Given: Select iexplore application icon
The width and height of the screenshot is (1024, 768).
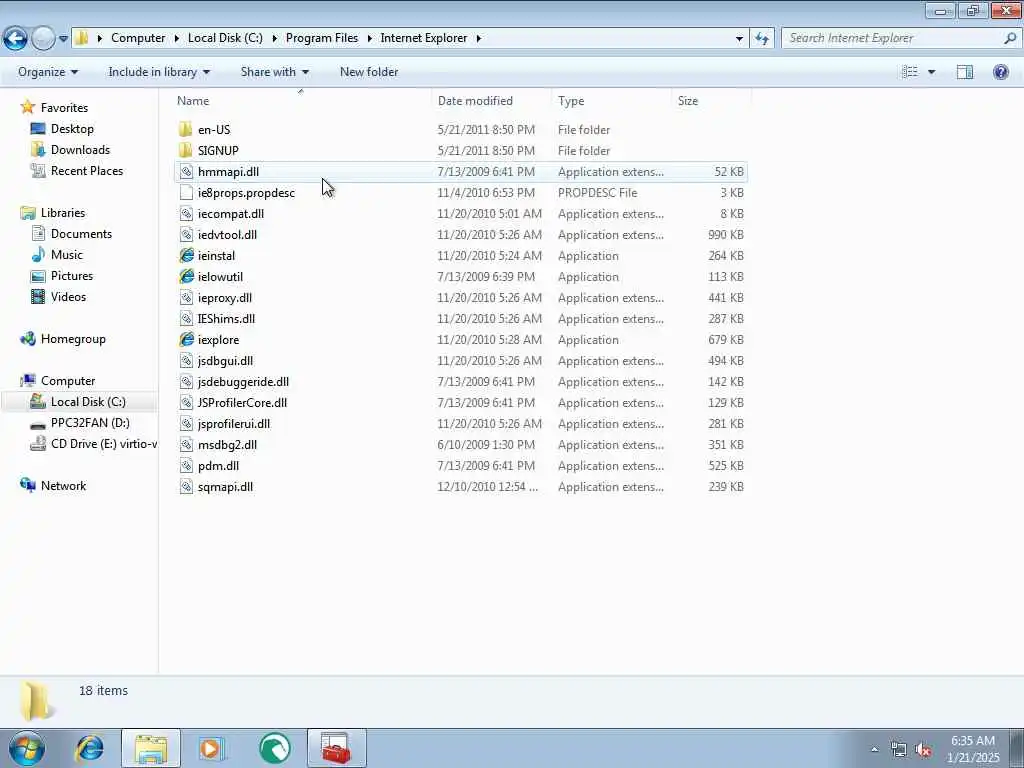Looking at the screenshot, I should (186, 340).
